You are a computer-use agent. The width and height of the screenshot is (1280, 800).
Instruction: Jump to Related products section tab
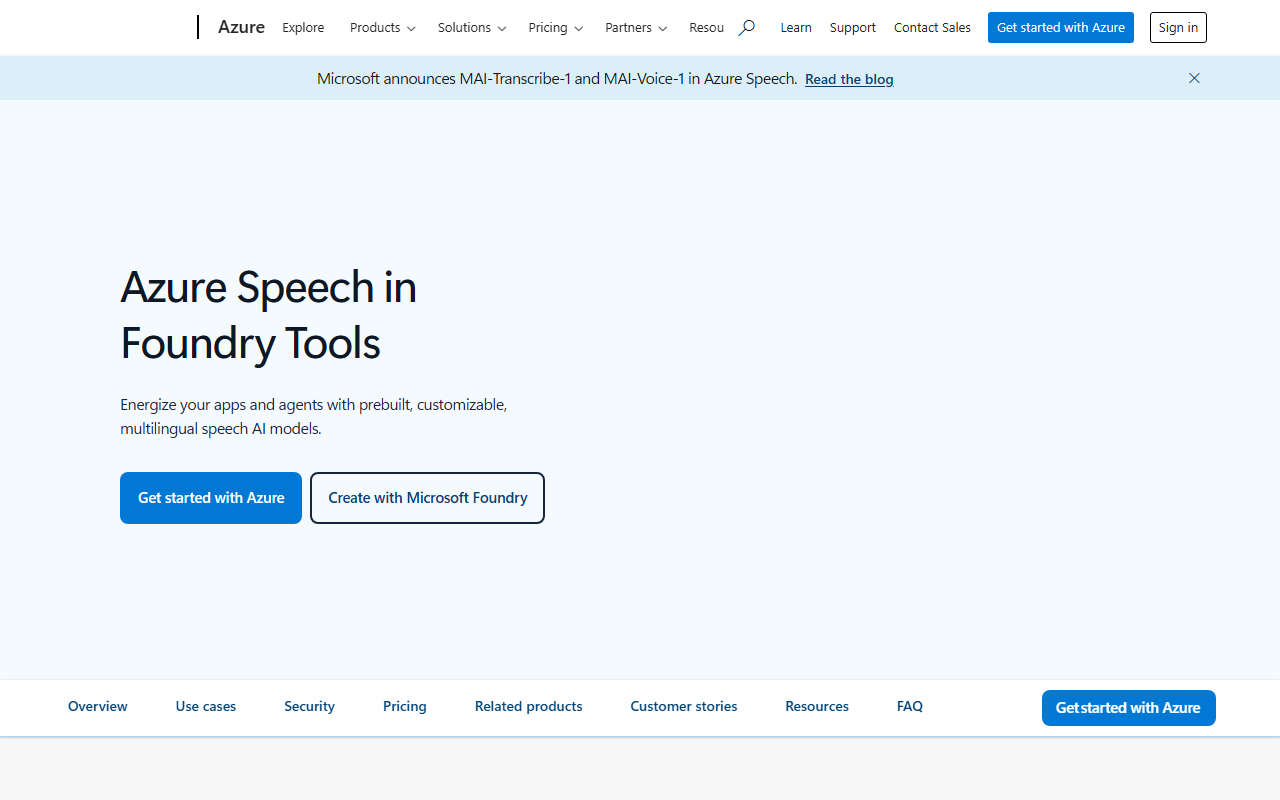pyautogui.click(x=529, y=706)
